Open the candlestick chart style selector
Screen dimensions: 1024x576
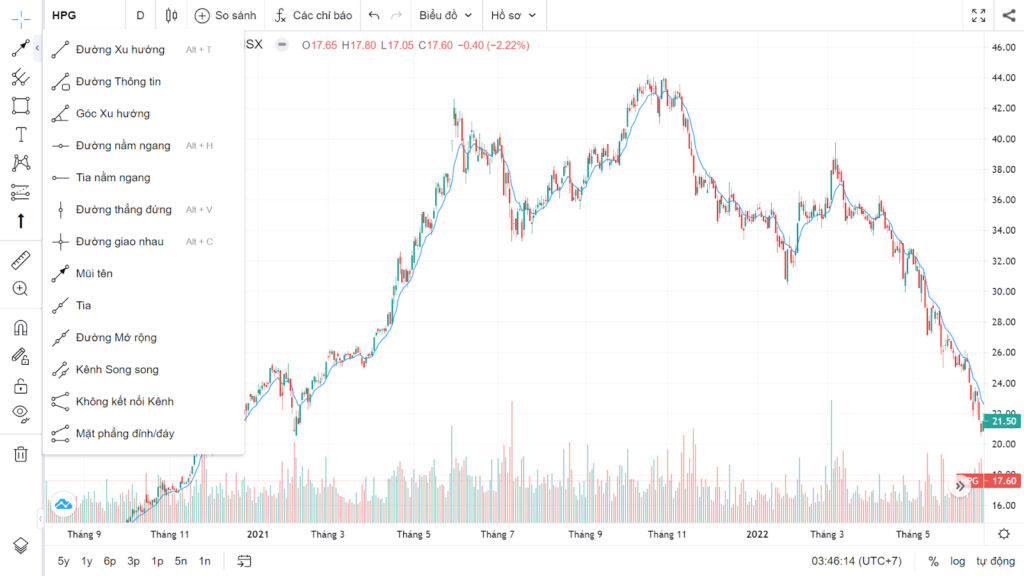click(x=171, y=15)
